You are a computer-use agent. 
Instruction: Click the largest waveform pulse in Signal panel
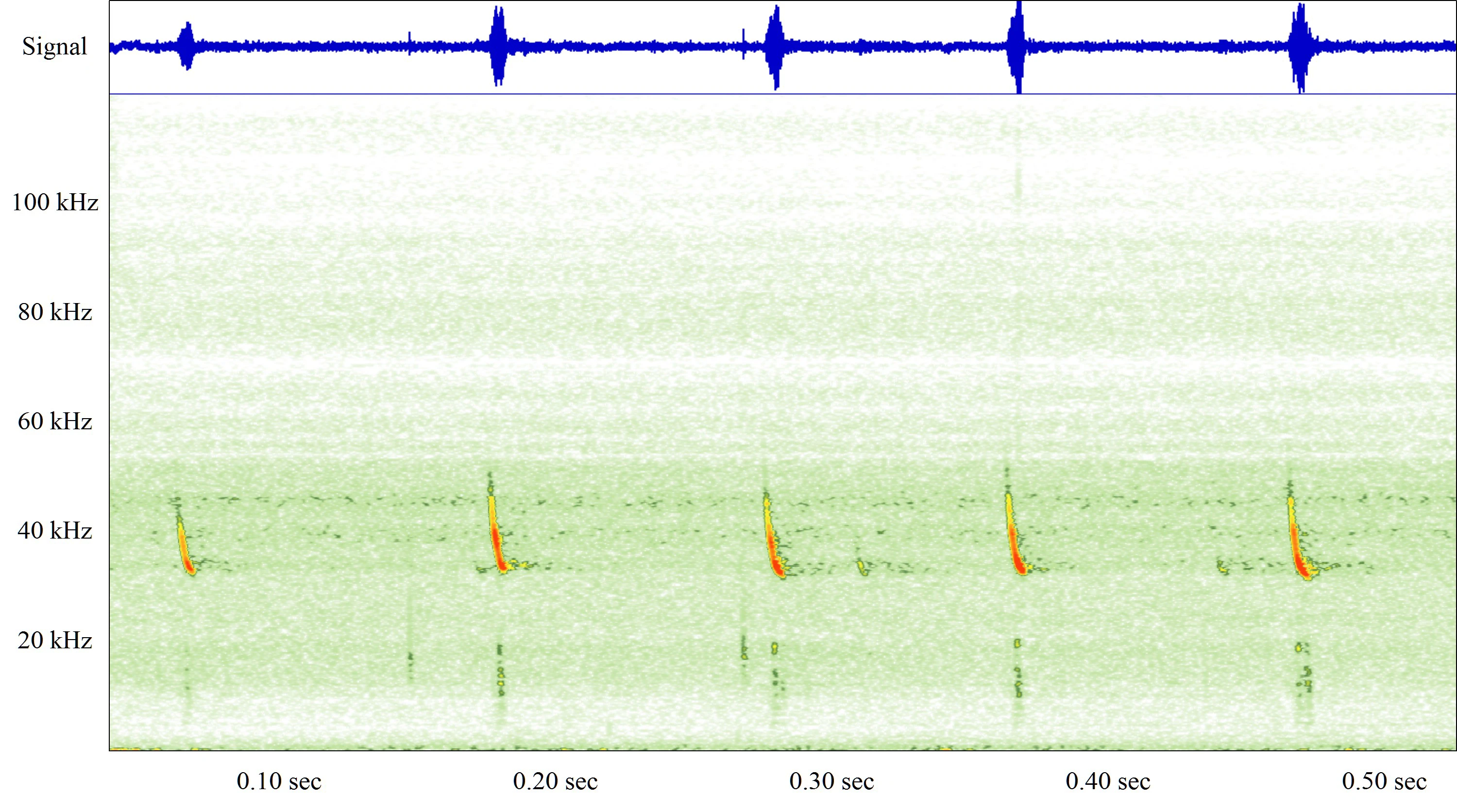(x=1018, y=46)
